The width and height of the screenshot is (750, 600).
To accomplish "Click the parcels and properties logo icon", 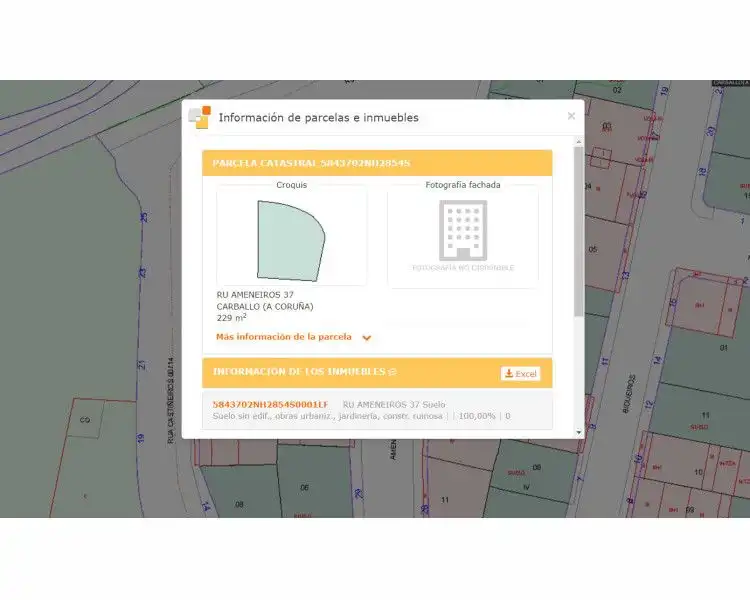I will coord(199,117).
